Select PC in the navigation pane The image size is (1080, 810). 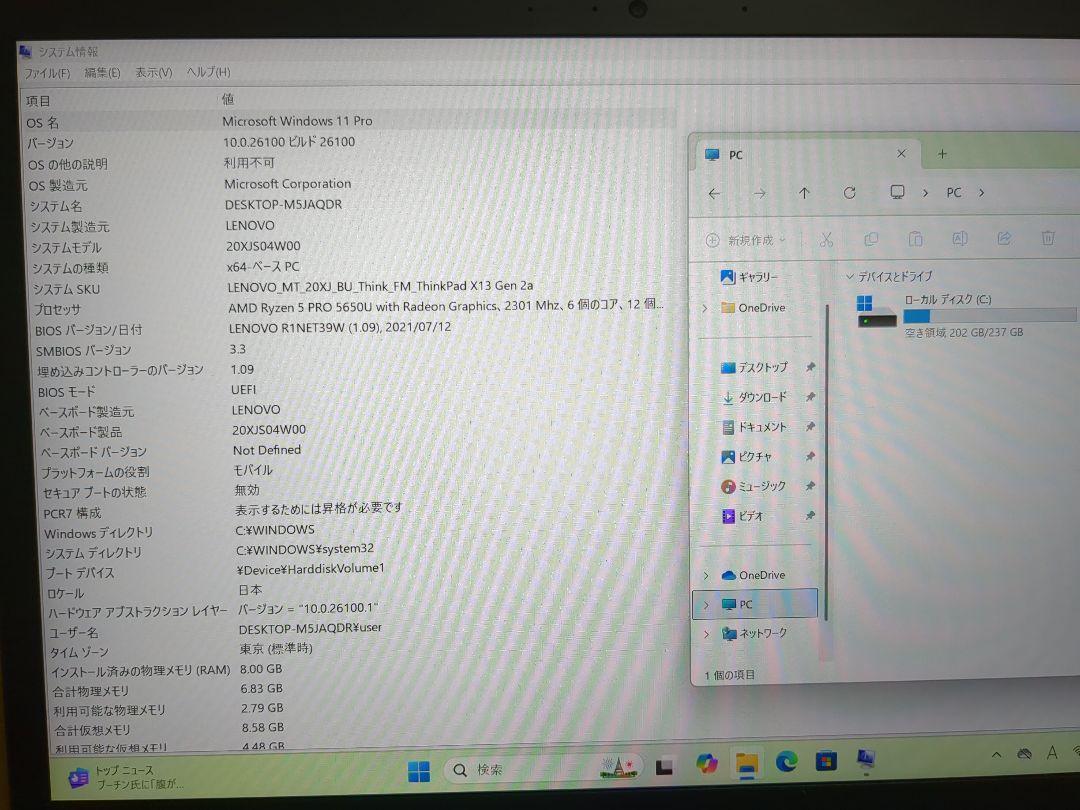coord(755,604)
